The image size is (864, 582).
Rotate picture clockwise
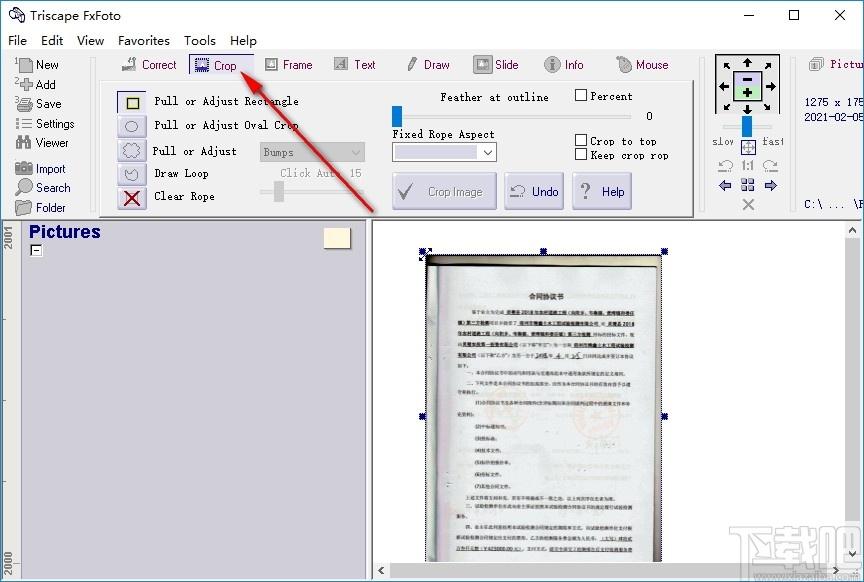770,165
